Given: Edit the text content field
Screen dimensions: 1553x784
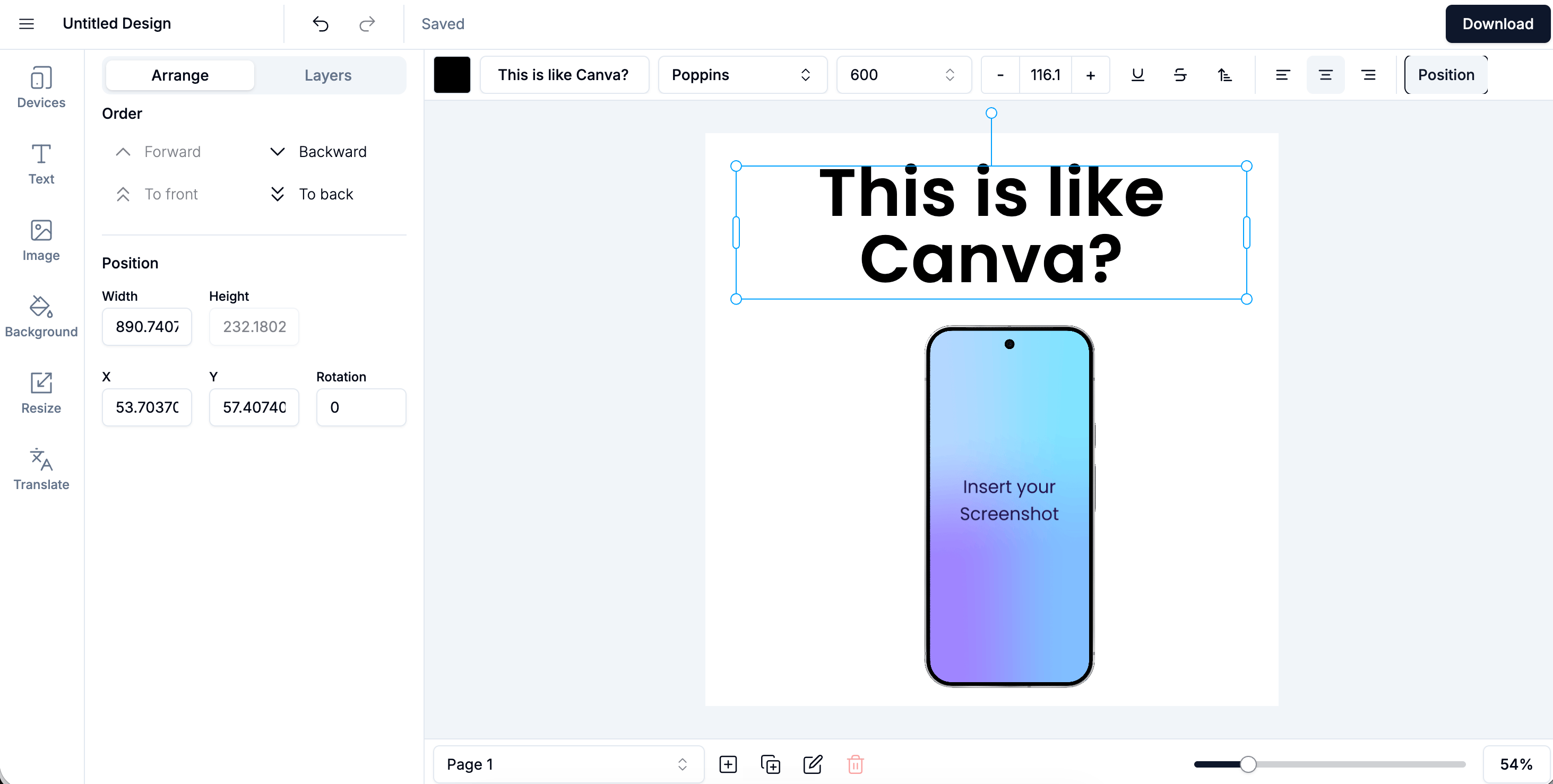Looking at the screenshot, I should tap(564, 75).
